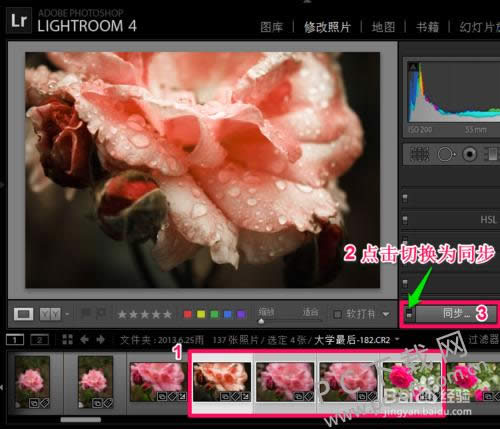Toggle the HSL panel on/off switch
Image resolution: width=500 pixels, height=429 pixels.
tap(405, 220)
